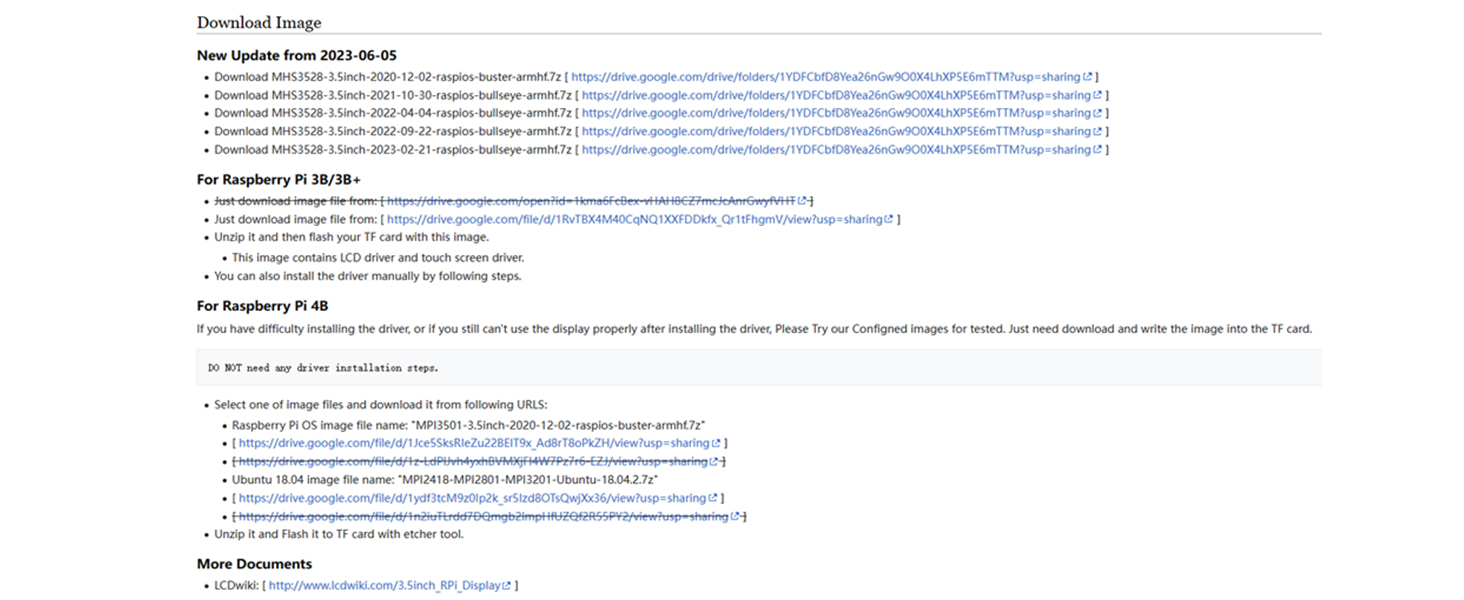
Task: Open the active MPI3501 Raspberry Pi OS image link
Action: [x=474, y=443]
